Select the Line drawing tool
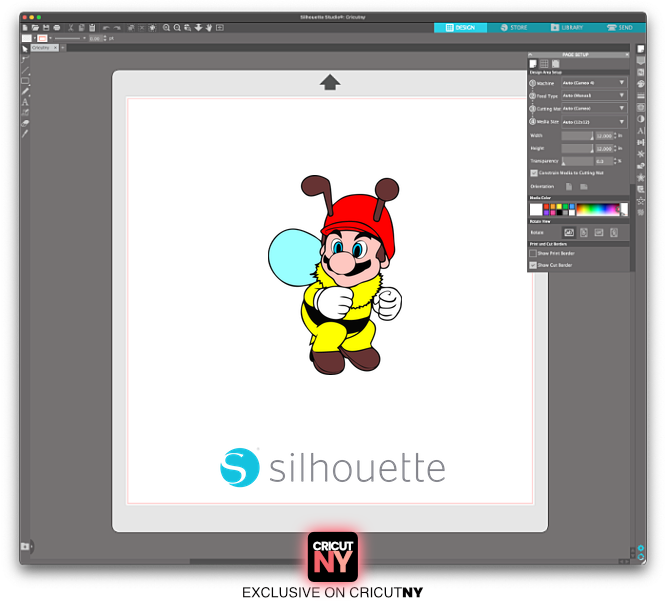665x604 pixels. coord(25,70)
